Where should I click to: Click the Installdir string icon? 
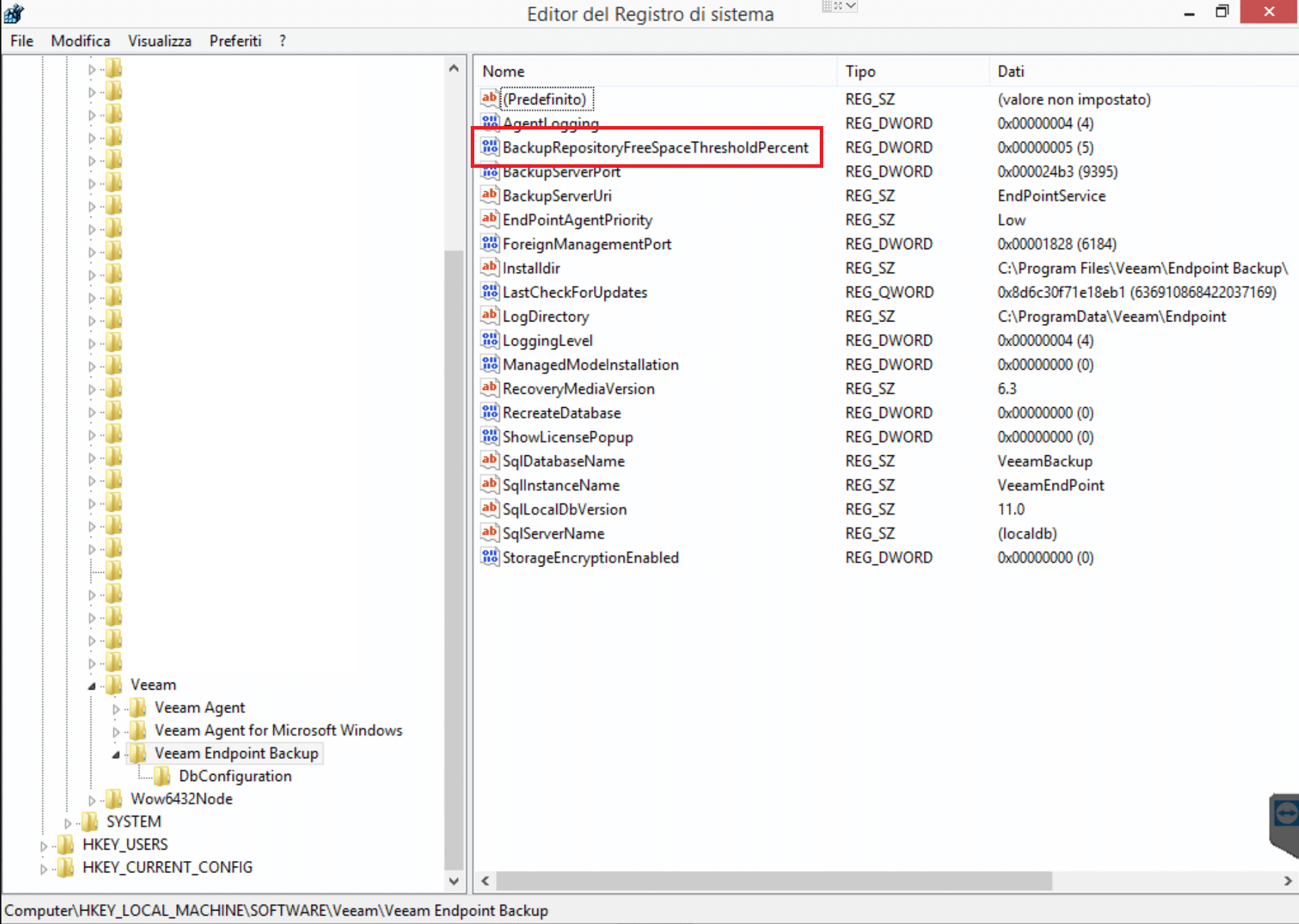pos(489,267)
